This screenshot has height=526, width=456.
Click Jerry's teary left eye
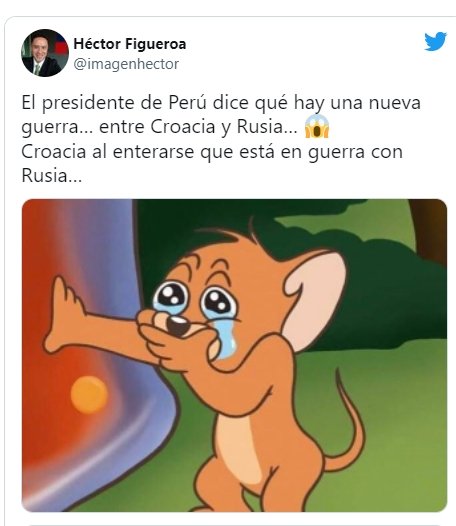tap(171, 297)
